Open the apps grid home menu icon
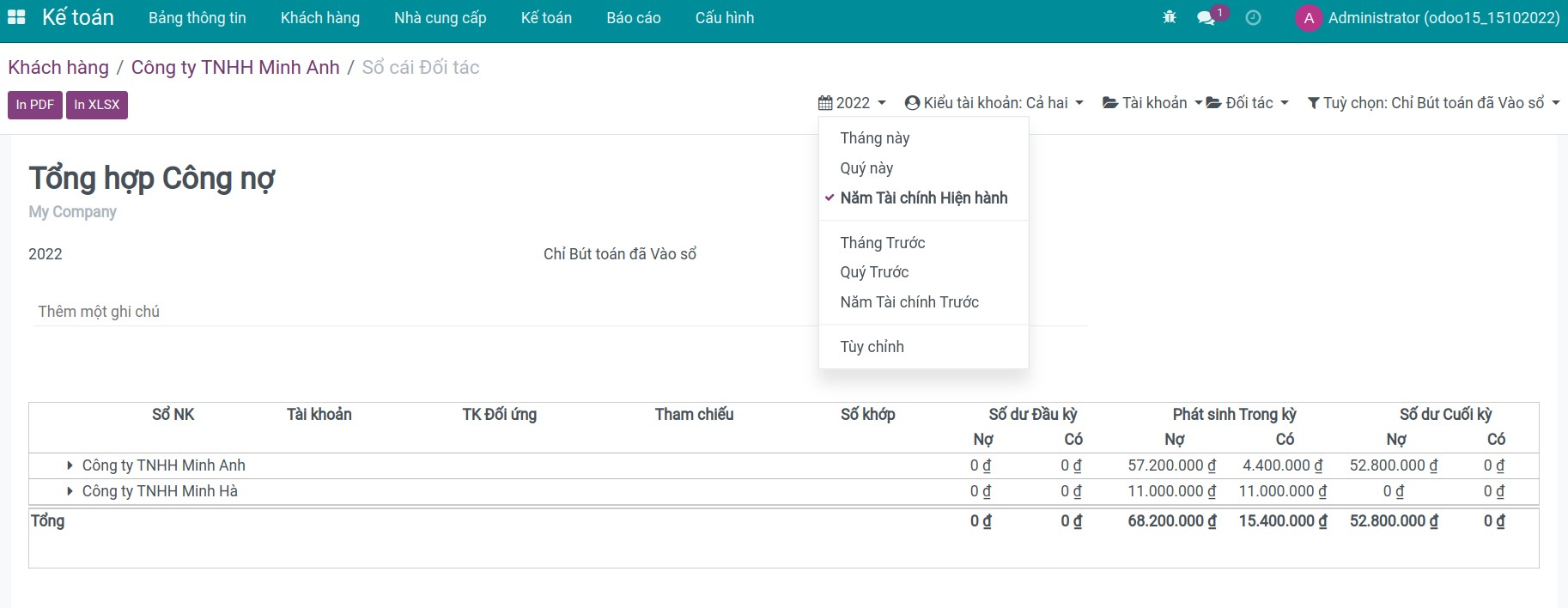 (x=16, y=17)
